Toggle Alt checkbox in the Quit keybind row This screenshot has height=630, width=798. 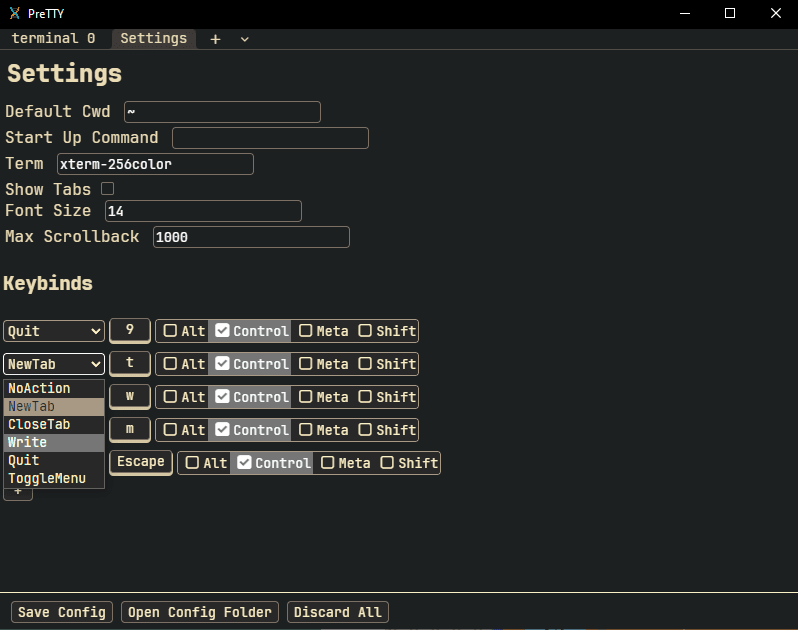[171, 331]
